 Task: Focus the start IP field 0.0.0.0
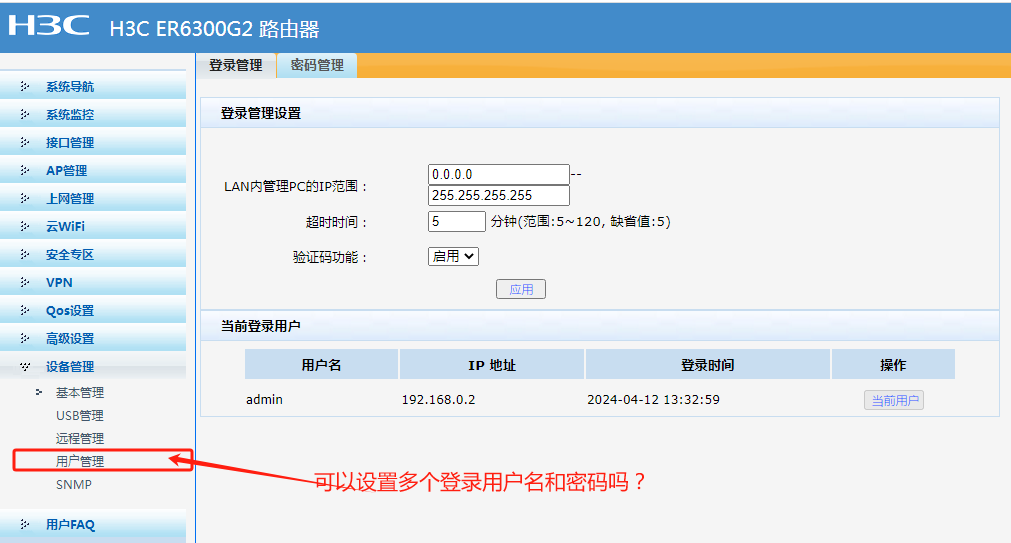pos(498,174)
